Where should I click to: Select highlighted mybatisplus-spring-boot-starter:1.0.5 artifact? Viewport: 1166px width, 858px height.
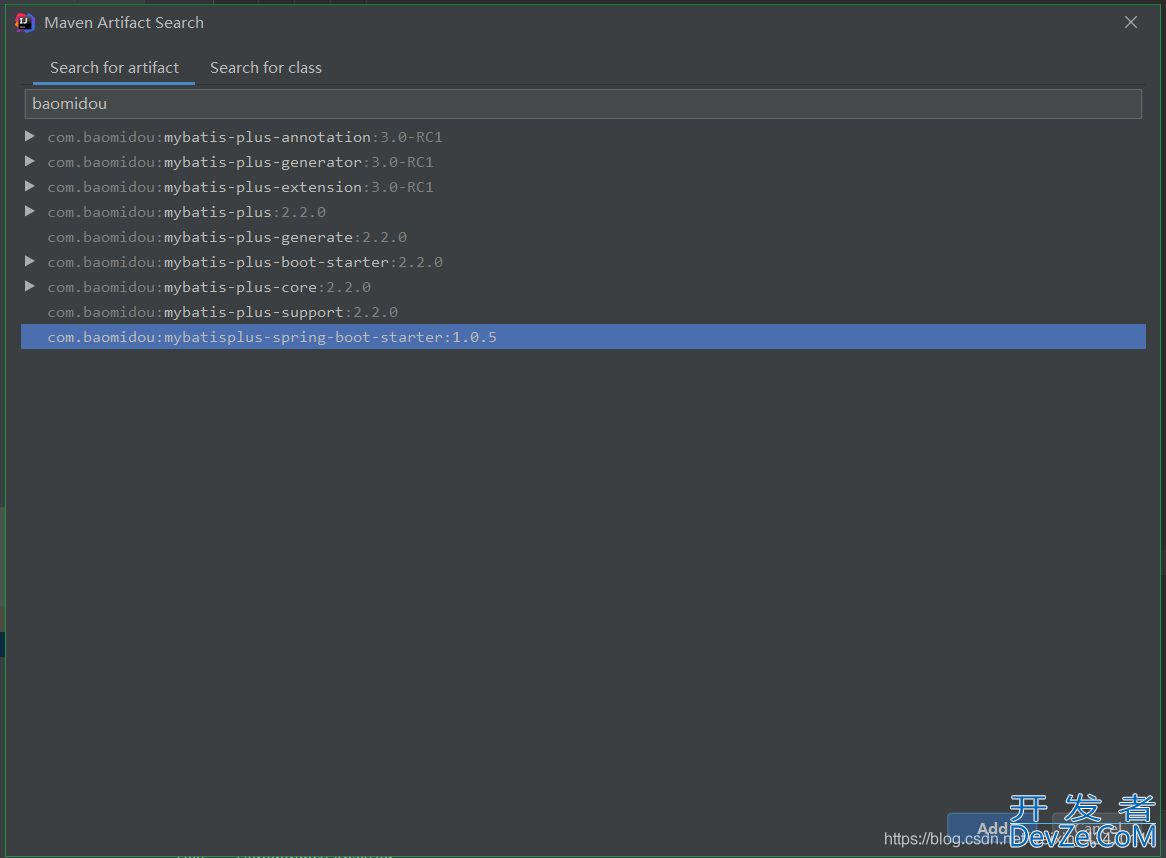coord(583,337)
